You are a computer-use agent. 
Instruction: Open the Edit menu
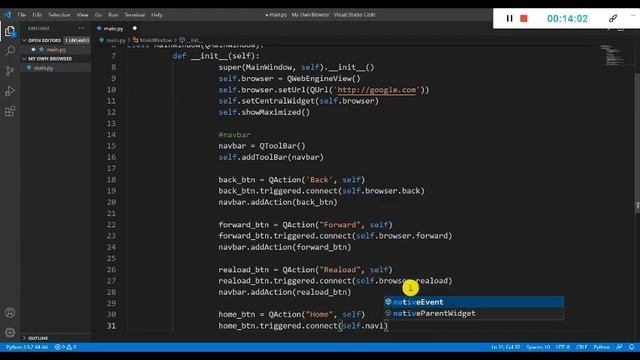click(37, 15)
